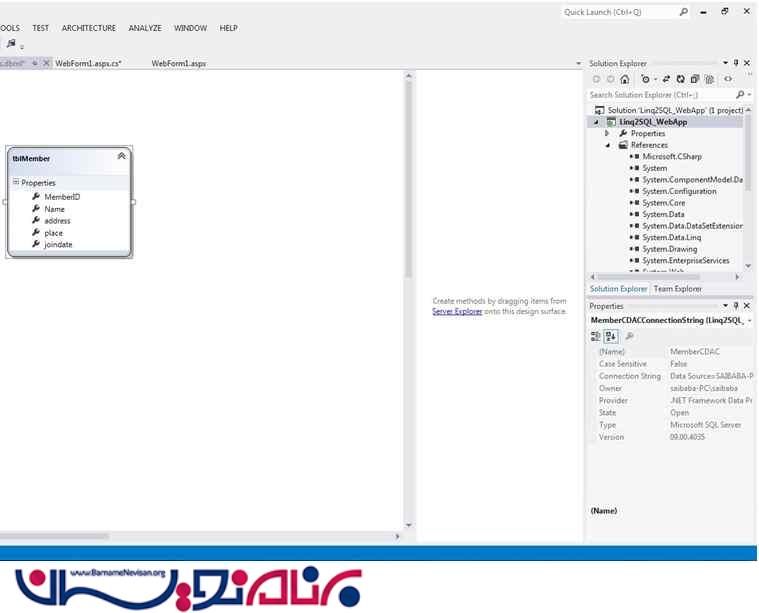Click the Search Solution Explorer input field
The width and height of the screenshot is (759, 613).
(660, 95)
